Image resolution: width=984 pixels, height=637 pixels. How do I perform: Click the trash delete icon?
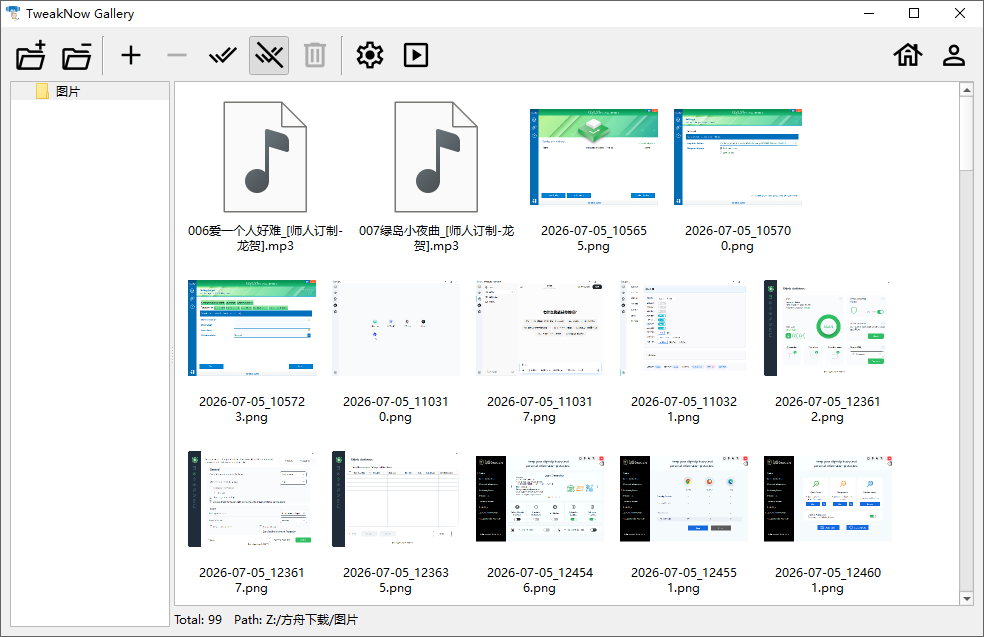[x=314, y=55]
